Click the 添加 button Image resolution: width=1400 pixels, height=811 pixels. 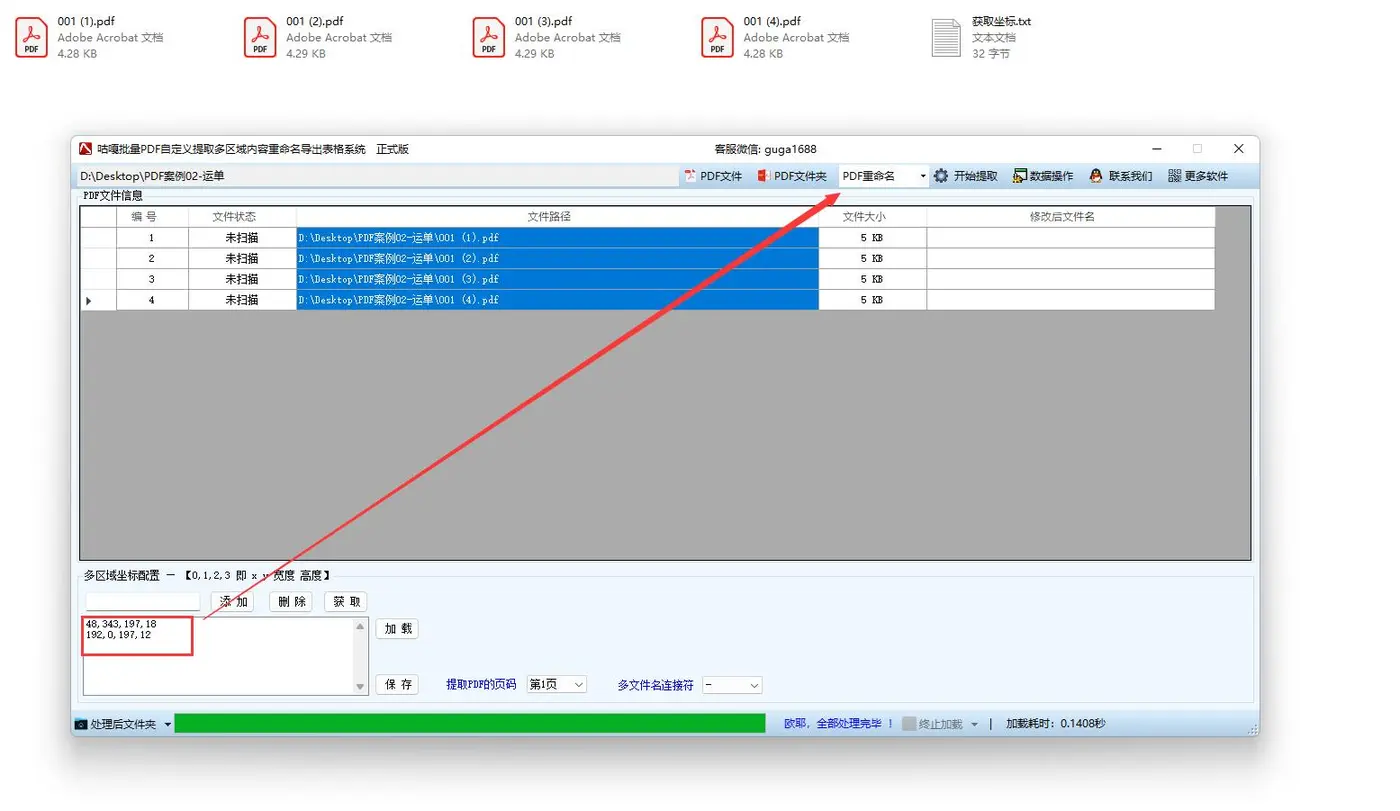(x=233, y=602)
